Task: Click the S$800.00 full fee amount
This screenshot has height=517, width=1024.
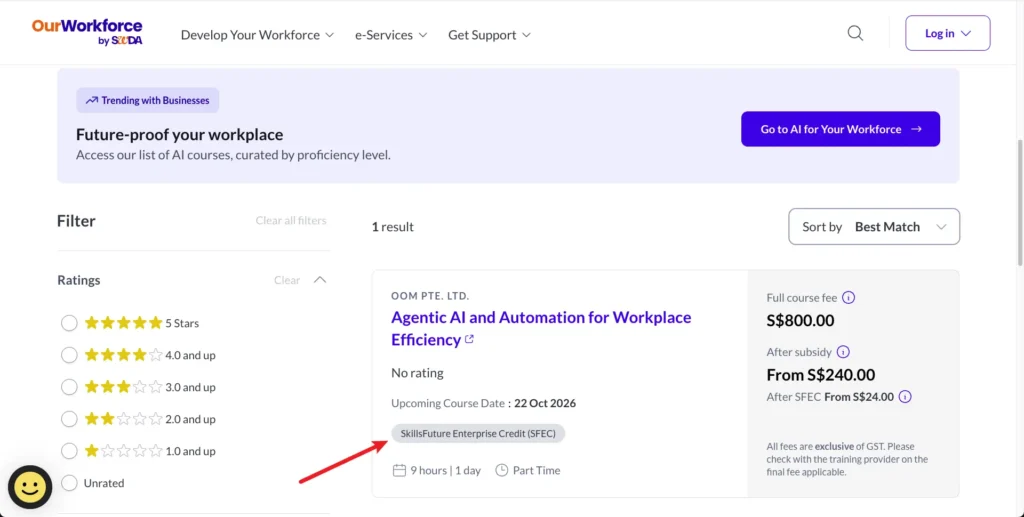Action: coord(800,321)
